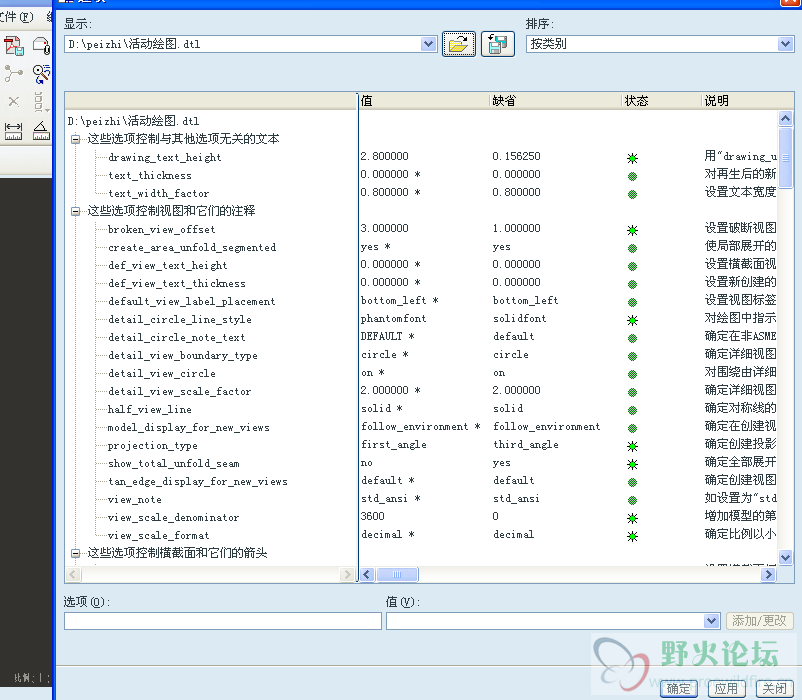This screenshot has height=700, width=802.
Task: Open the 值(V) value dropdown arrow
Action: coord(711,621)
